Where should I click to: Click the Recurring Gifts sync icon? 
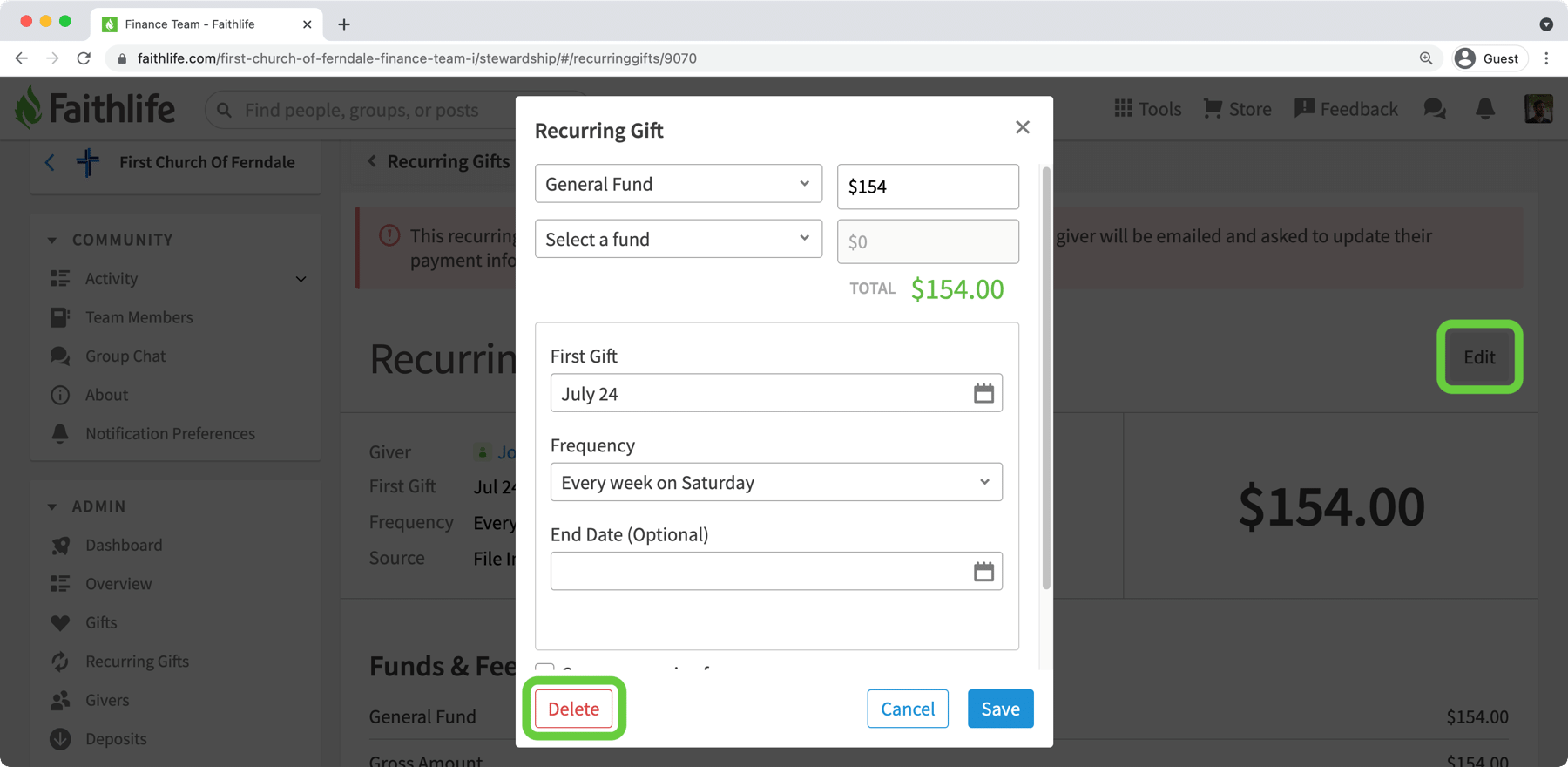(x=60, y=662)
